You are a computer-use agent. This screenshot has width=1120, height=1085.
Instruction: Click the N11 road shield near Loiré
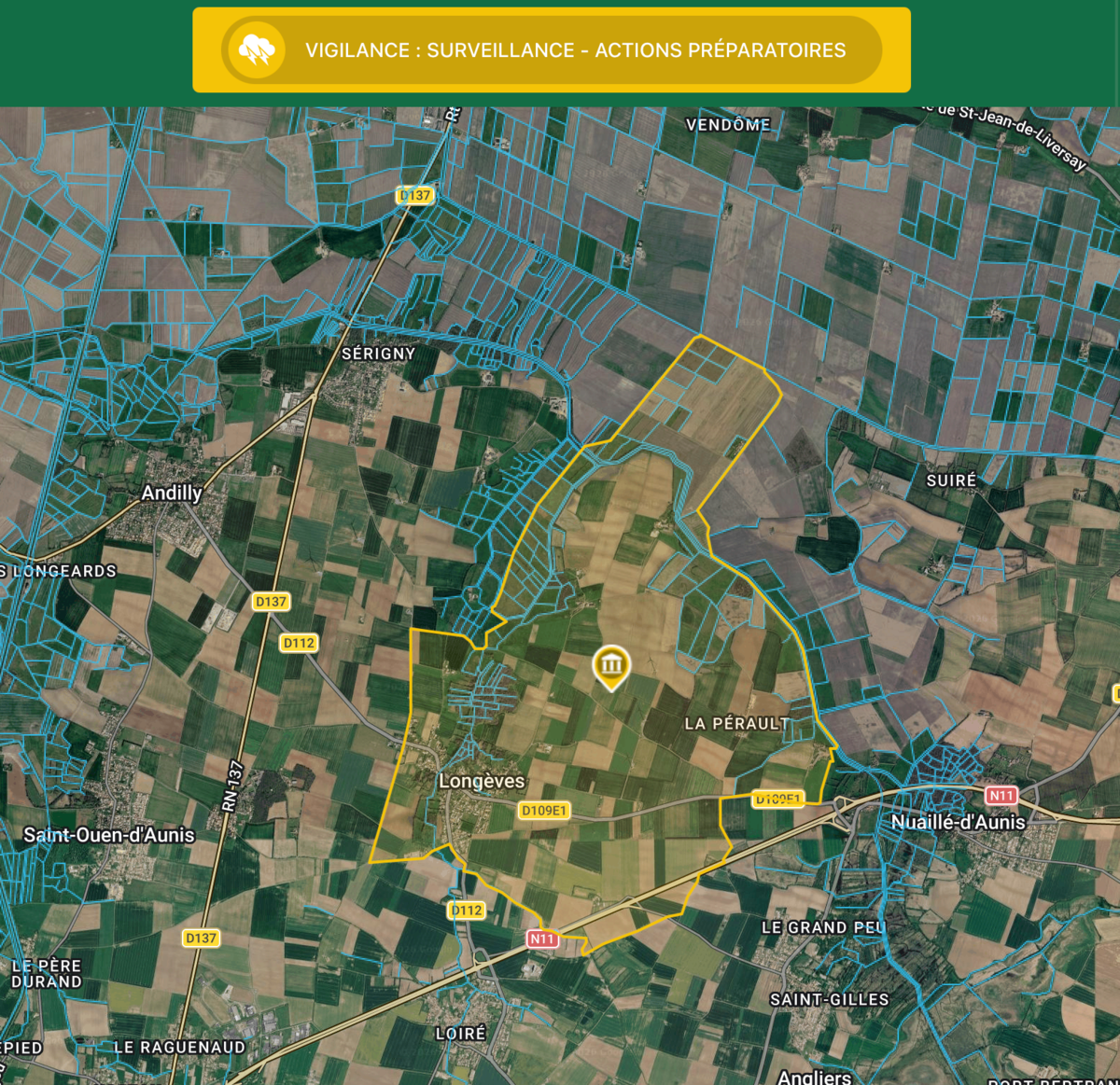[542, 939]
